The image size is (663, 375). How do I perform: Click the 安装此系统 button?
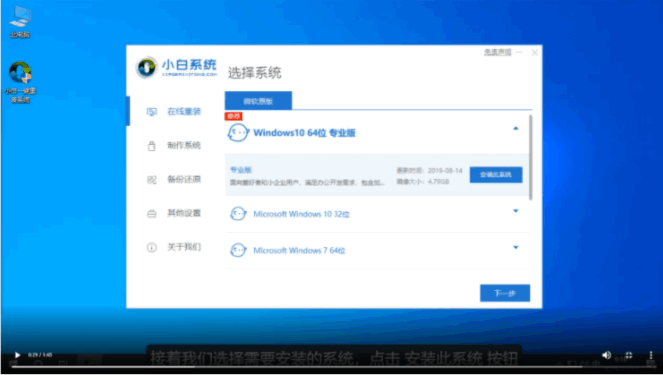[x=496, y=175]
